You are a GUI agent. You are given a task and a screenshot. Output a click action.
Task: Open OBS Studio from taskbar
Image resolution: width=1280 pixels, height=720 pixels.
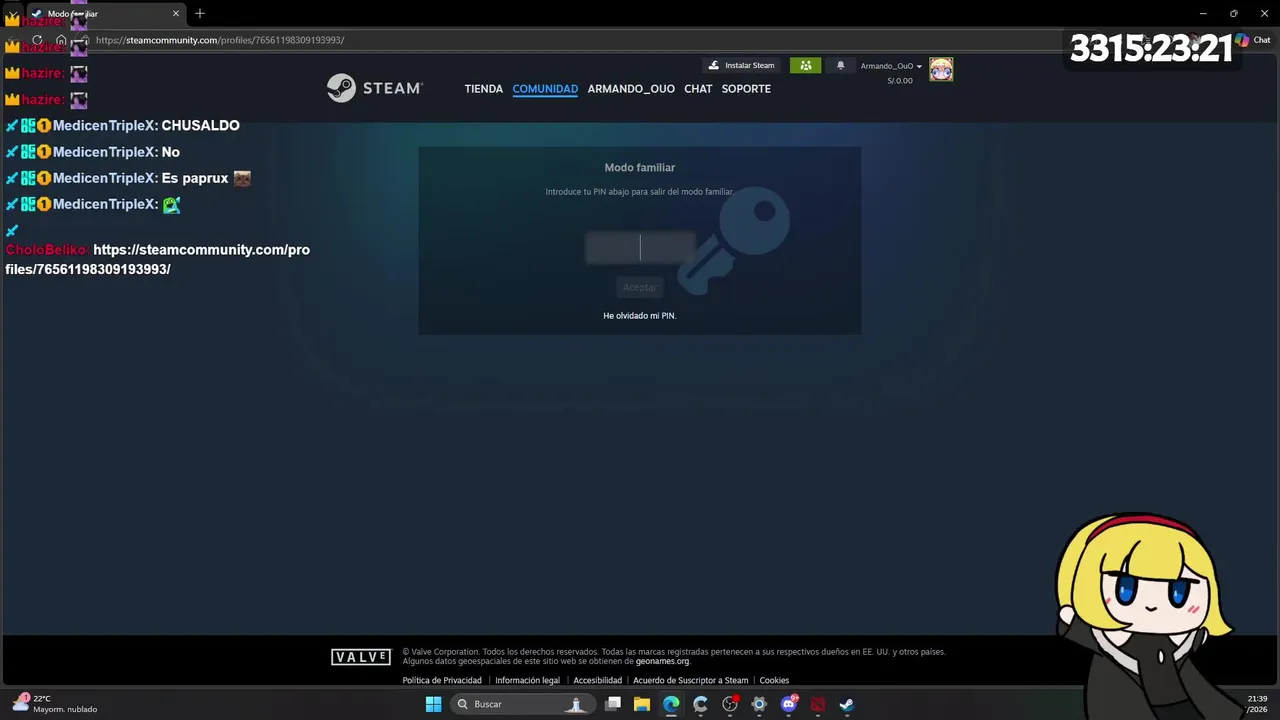(730, 704)
